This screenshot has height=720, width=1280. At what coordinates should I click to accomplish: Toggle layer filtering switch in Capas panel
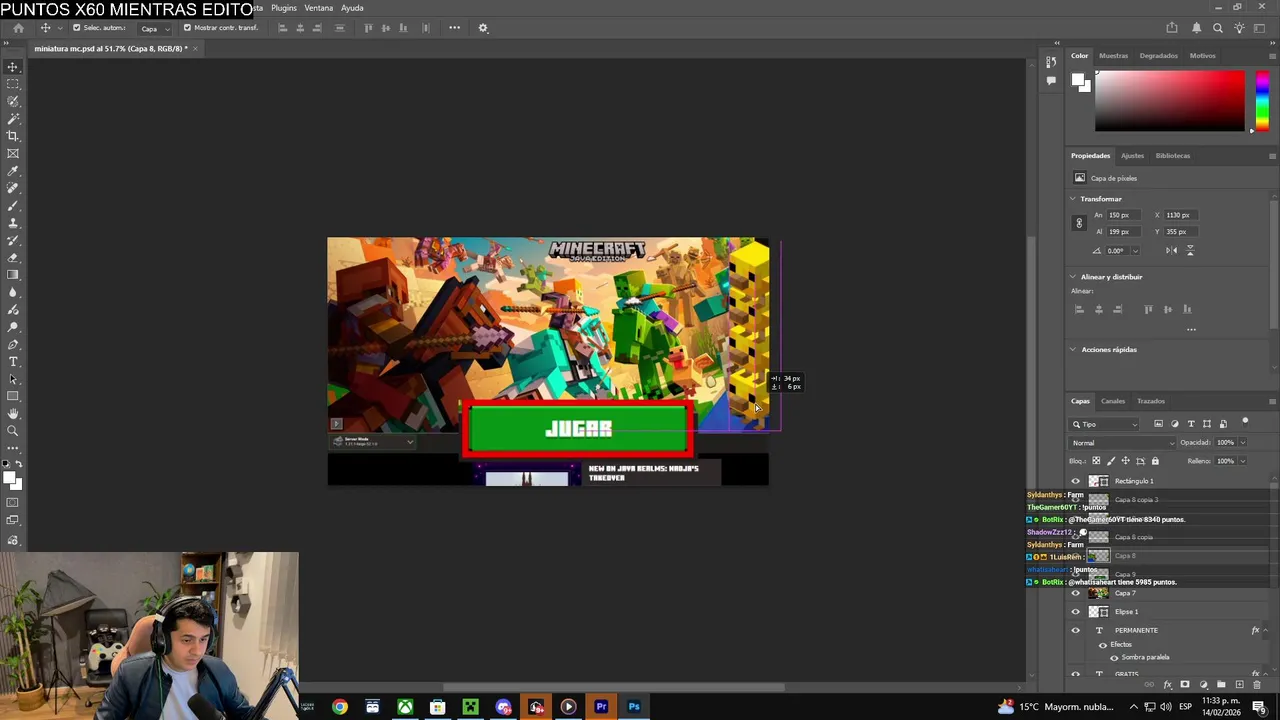click(x=1245, y=421)
